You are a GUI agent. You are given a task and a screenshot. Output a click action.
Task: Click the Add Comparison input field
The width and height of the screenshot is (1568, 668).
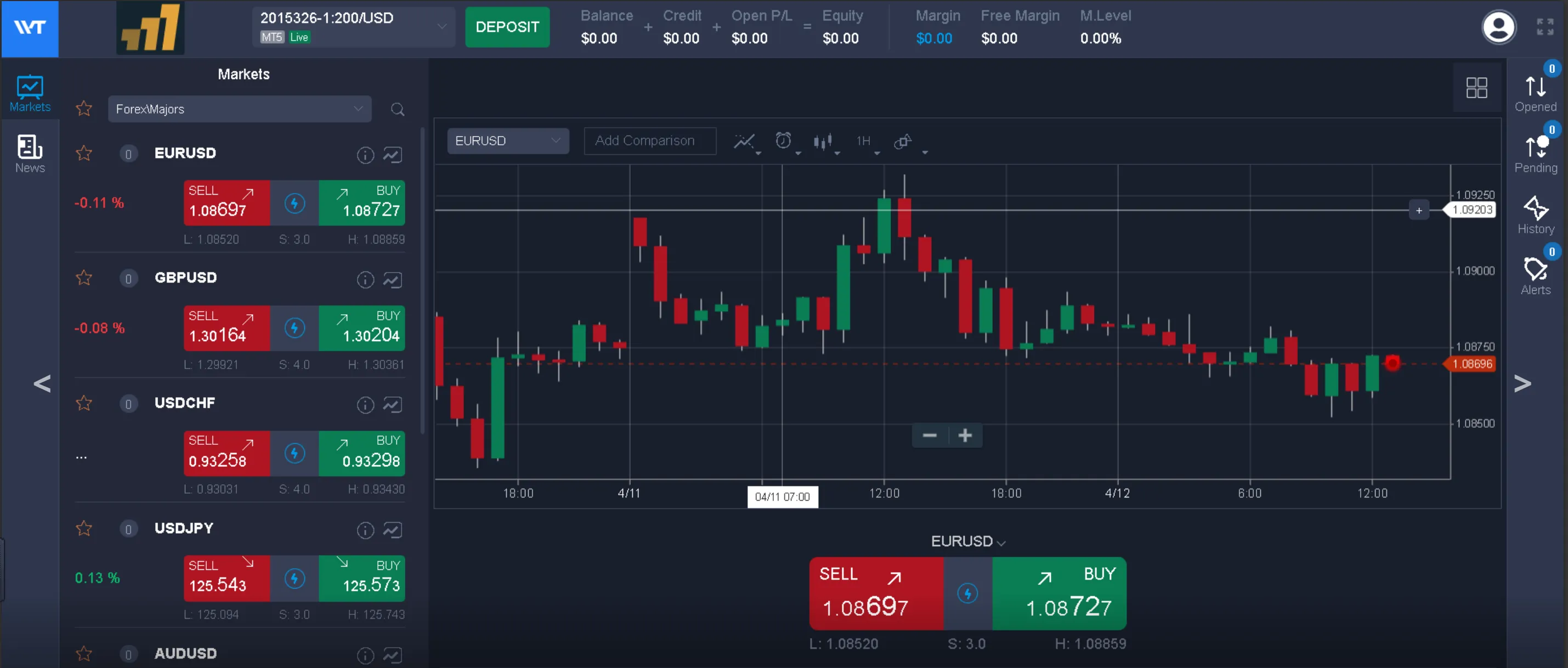tap(649, 140)
